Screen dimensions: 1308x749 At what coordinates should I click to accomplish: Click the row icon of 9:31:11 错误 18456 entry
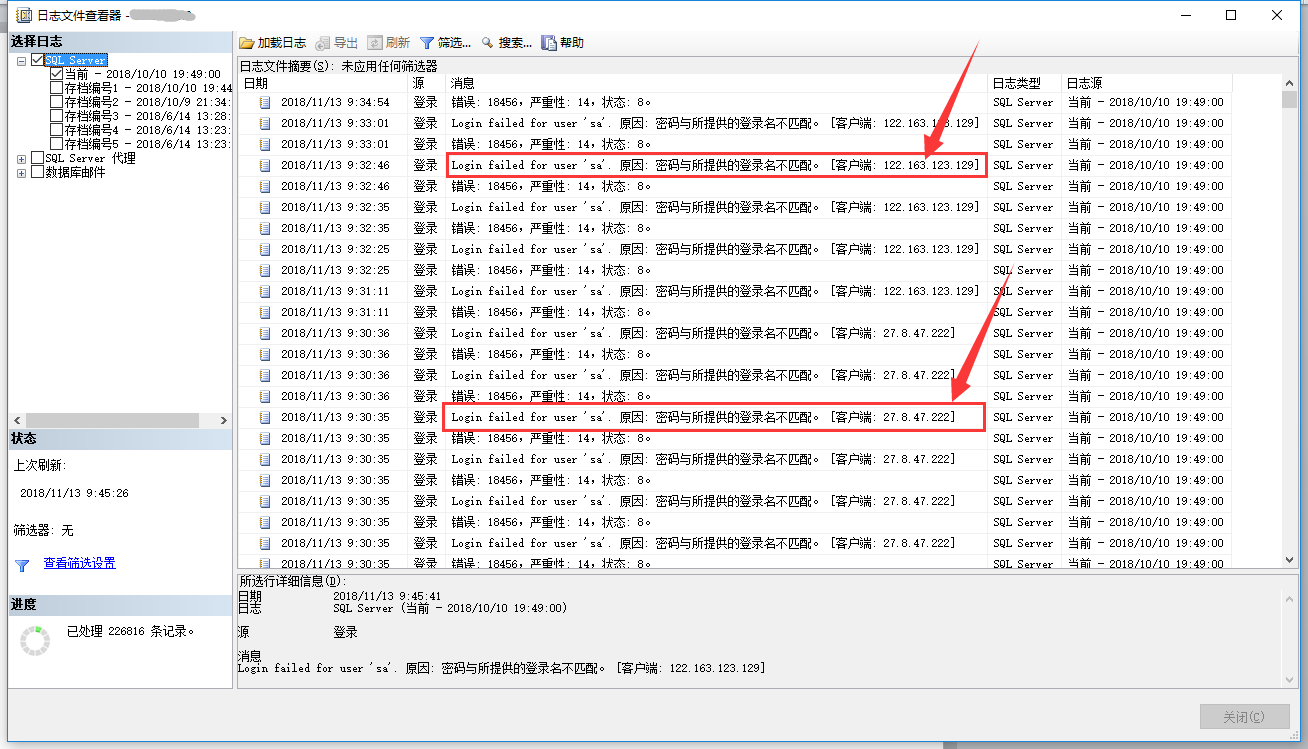[x=265, y=312]
